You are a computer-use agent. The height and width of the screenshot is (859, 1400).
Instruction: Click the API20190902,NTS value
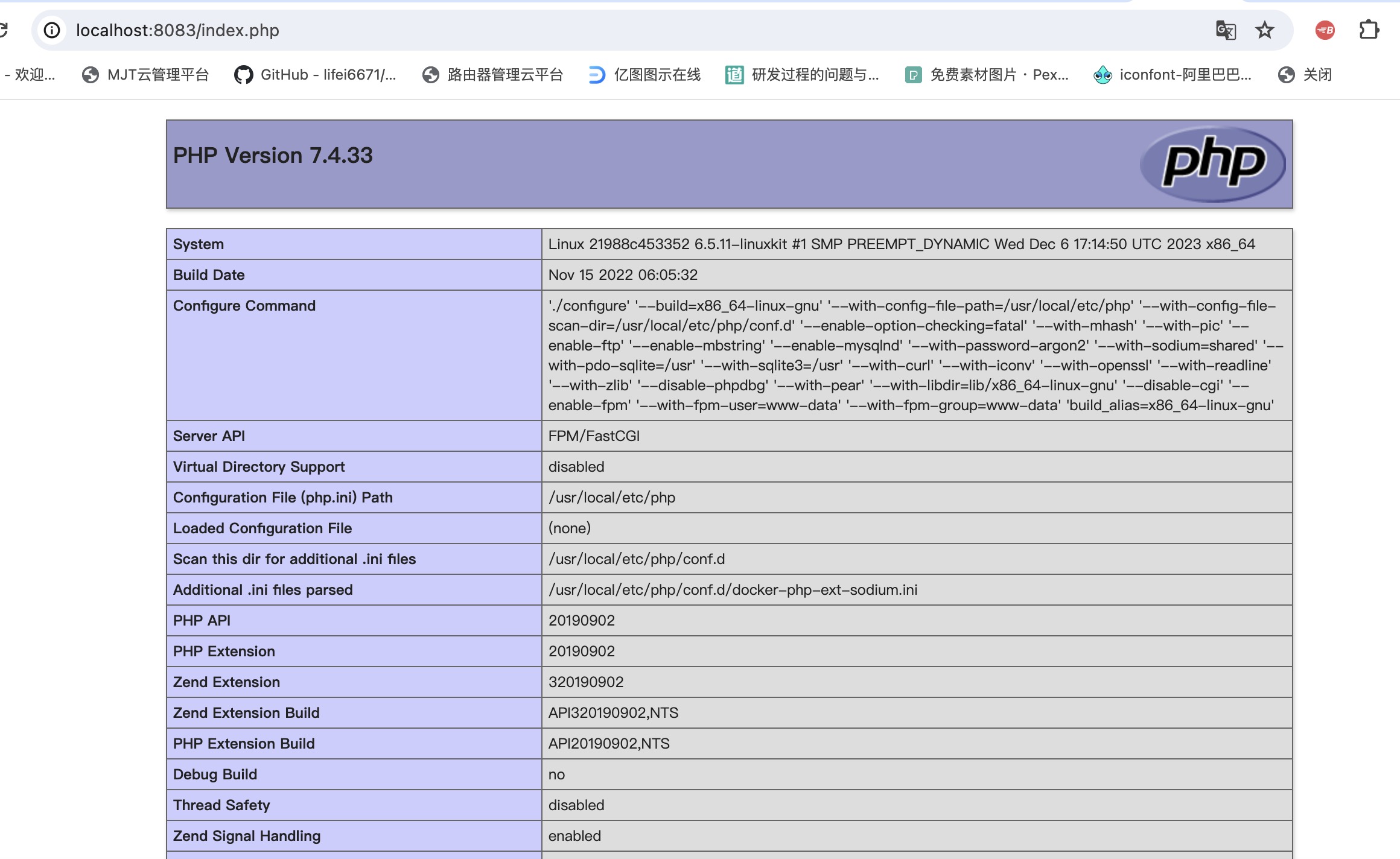609,744
